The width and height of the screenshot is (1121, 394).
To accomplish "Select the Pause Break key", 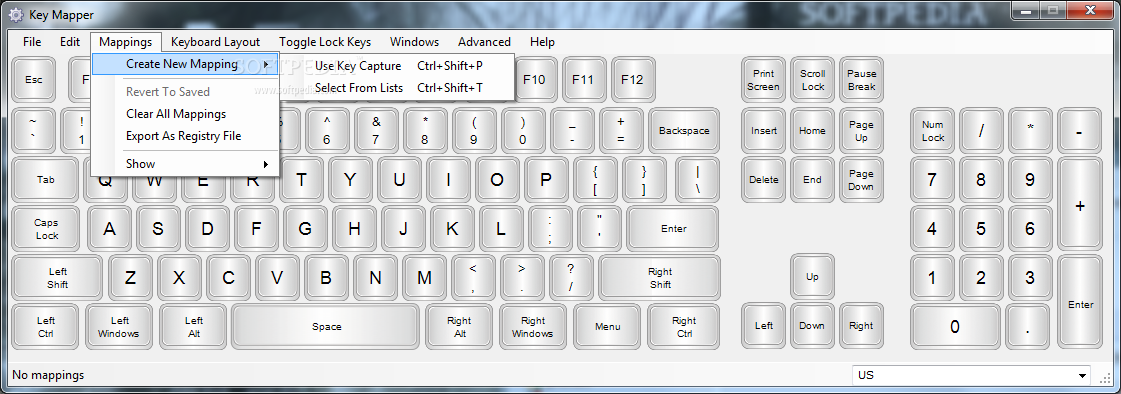I will (861, 80).
